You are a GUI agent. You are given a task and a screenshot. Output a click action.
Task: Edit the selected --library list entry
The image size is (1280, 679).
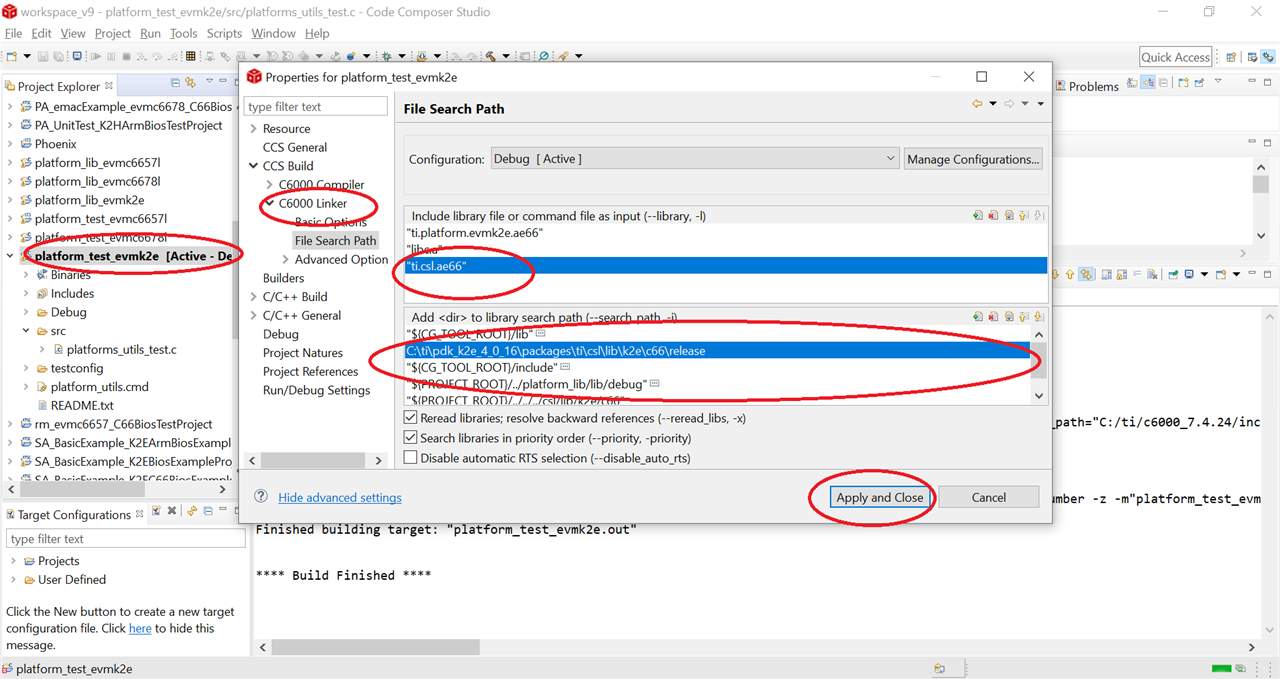click(1009, 215)
